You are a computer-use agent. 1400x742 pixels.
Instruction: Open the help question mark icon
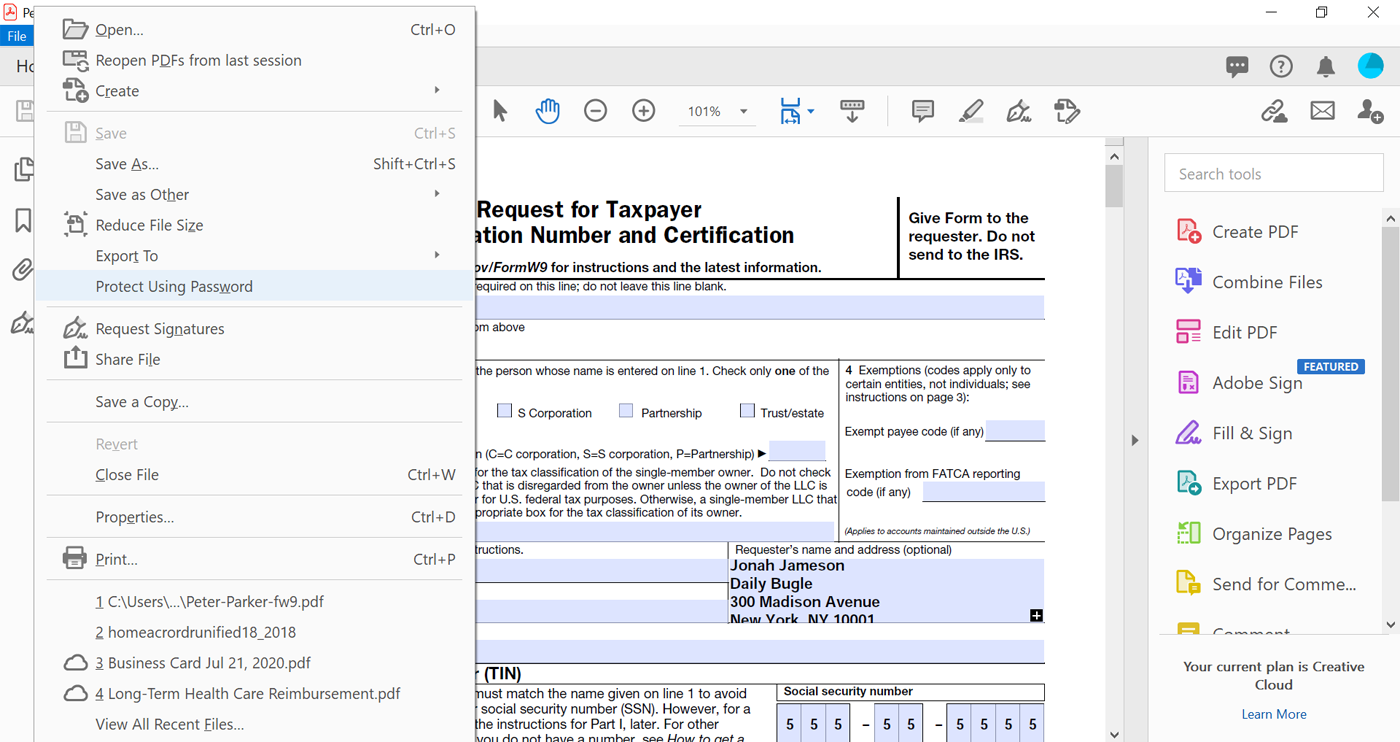(x=1281, y=67)
